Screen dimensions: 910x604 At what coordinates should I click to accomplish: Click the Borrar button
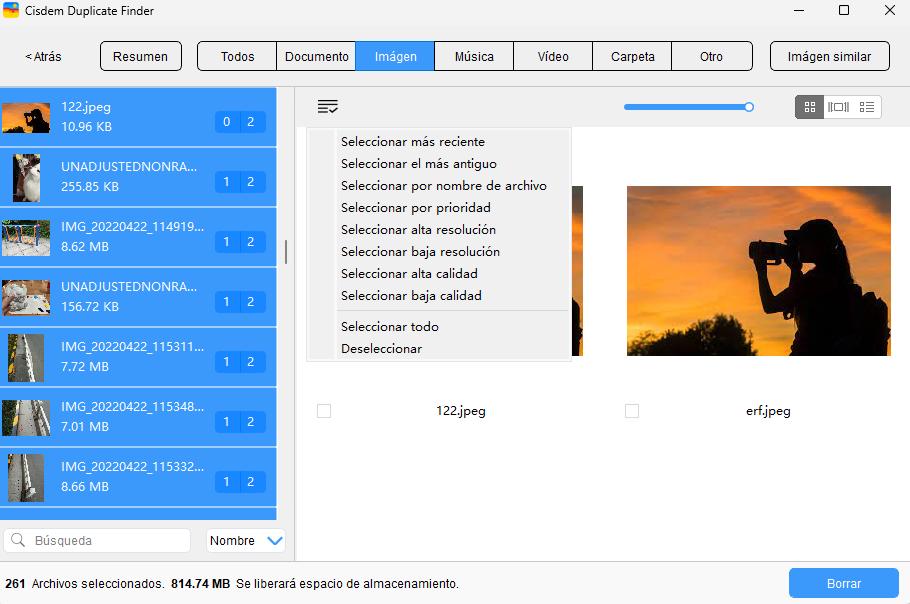pyautogui.click(x=843, y=583)
